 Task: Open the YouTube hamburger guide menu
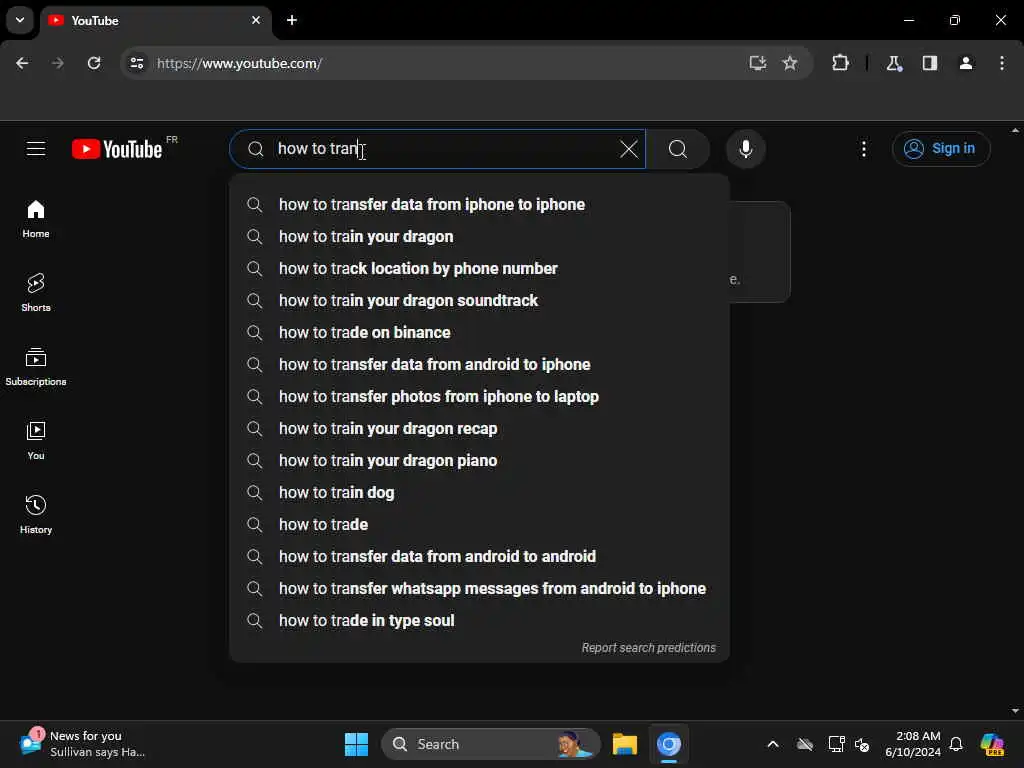pyautogui.click(x=36, y=149)
